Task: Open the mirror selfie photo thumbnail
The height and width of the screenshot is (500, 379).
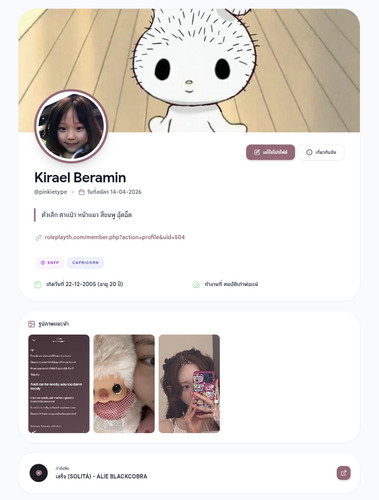Action: 189,384
